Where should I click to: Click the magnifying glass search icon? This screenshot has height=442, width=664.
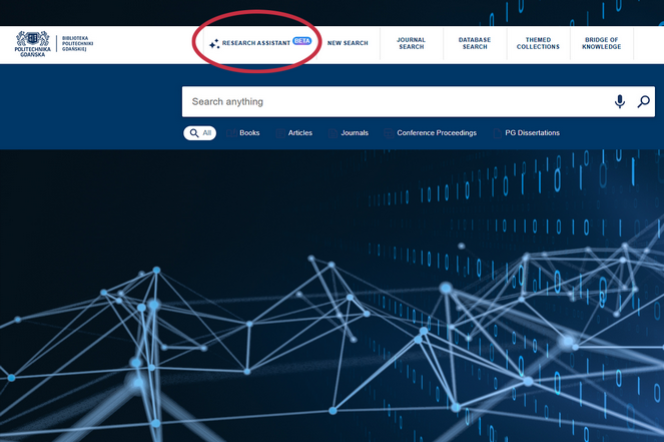pos(644,102)
